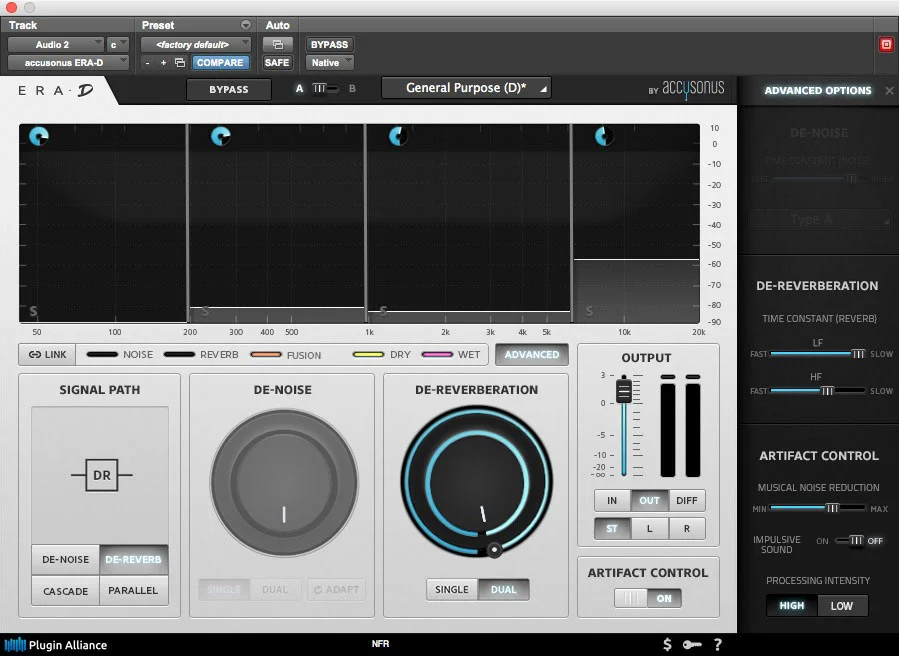Viewport: 899px width, 656px height.
Task: Click the DR signal path block
Action: [102, 475]
